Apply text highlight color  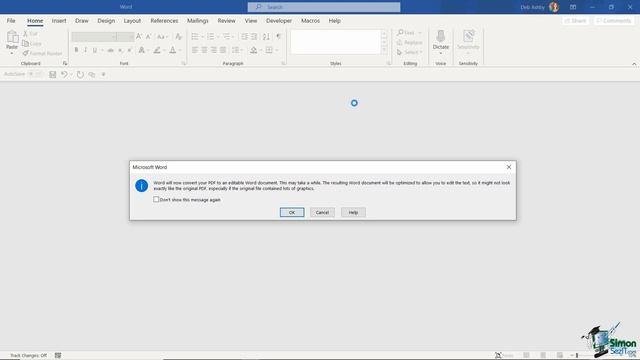point(157,50)
